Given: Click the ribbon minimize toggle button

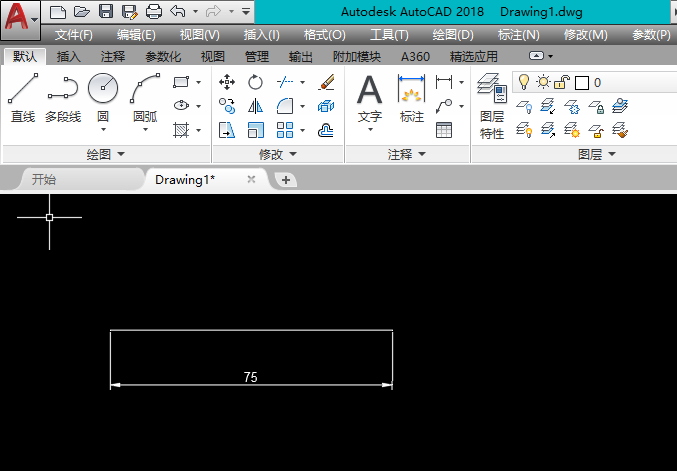Looking at the screenshot, I should pyautogui.click(x=536, y=56).
